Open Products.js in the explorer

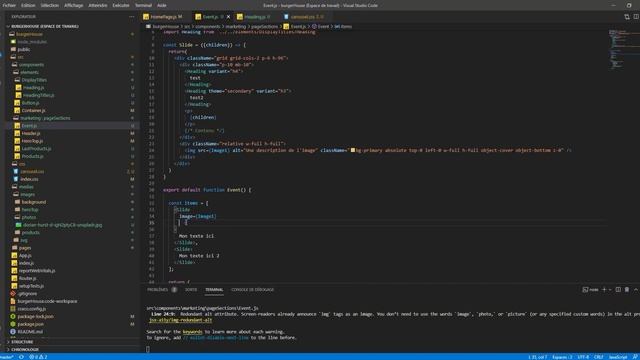(x=32, y=156)
